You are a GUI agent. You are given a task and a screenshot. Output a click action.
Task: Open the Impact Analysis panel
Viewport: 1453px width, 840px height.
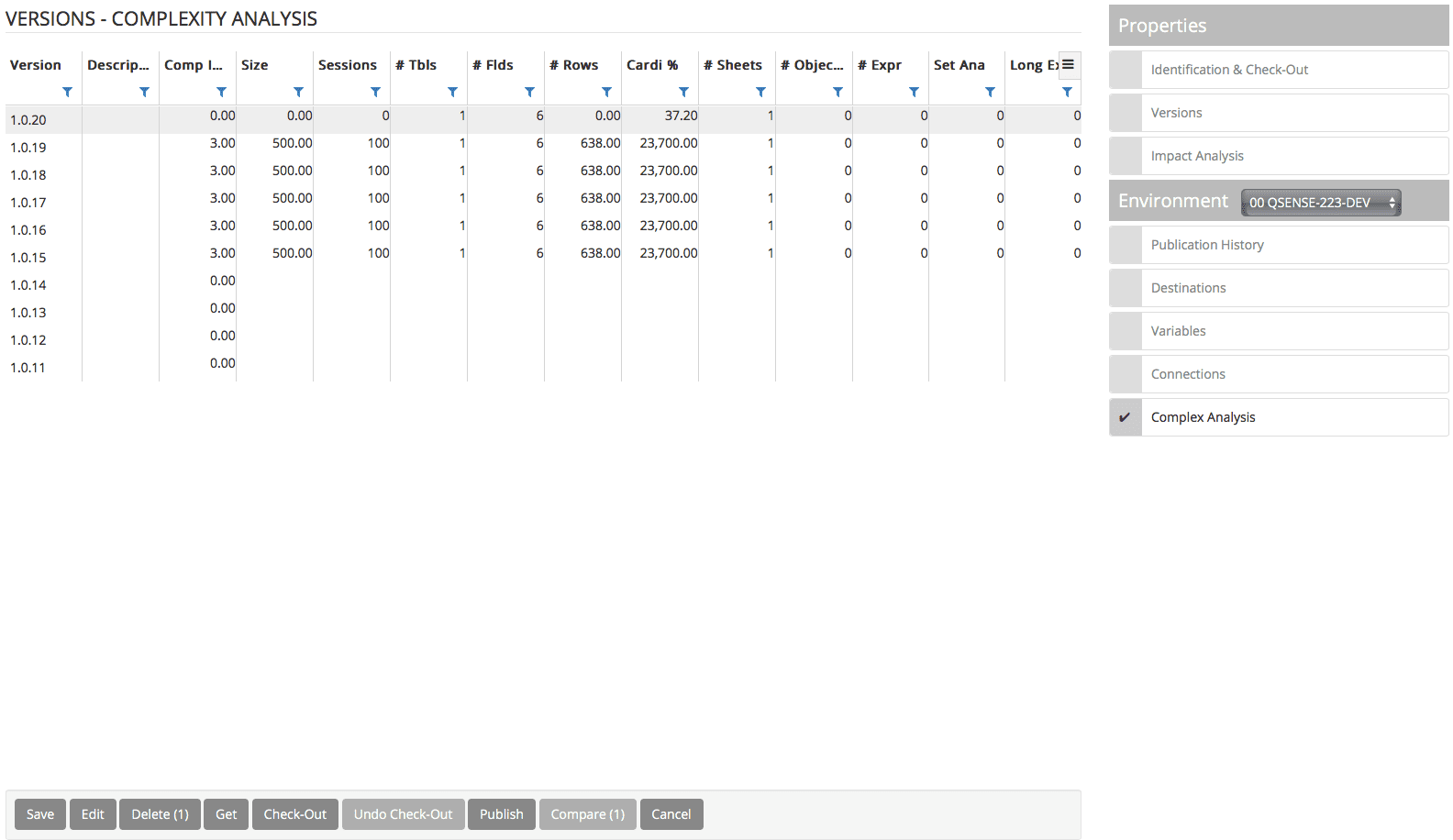tap(1197, 156)
